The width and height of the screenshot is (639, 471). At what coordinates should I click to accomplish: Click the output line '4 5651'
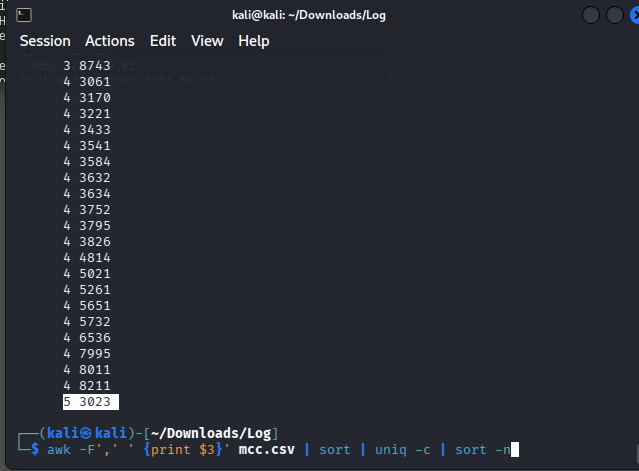tap(87, 306)
